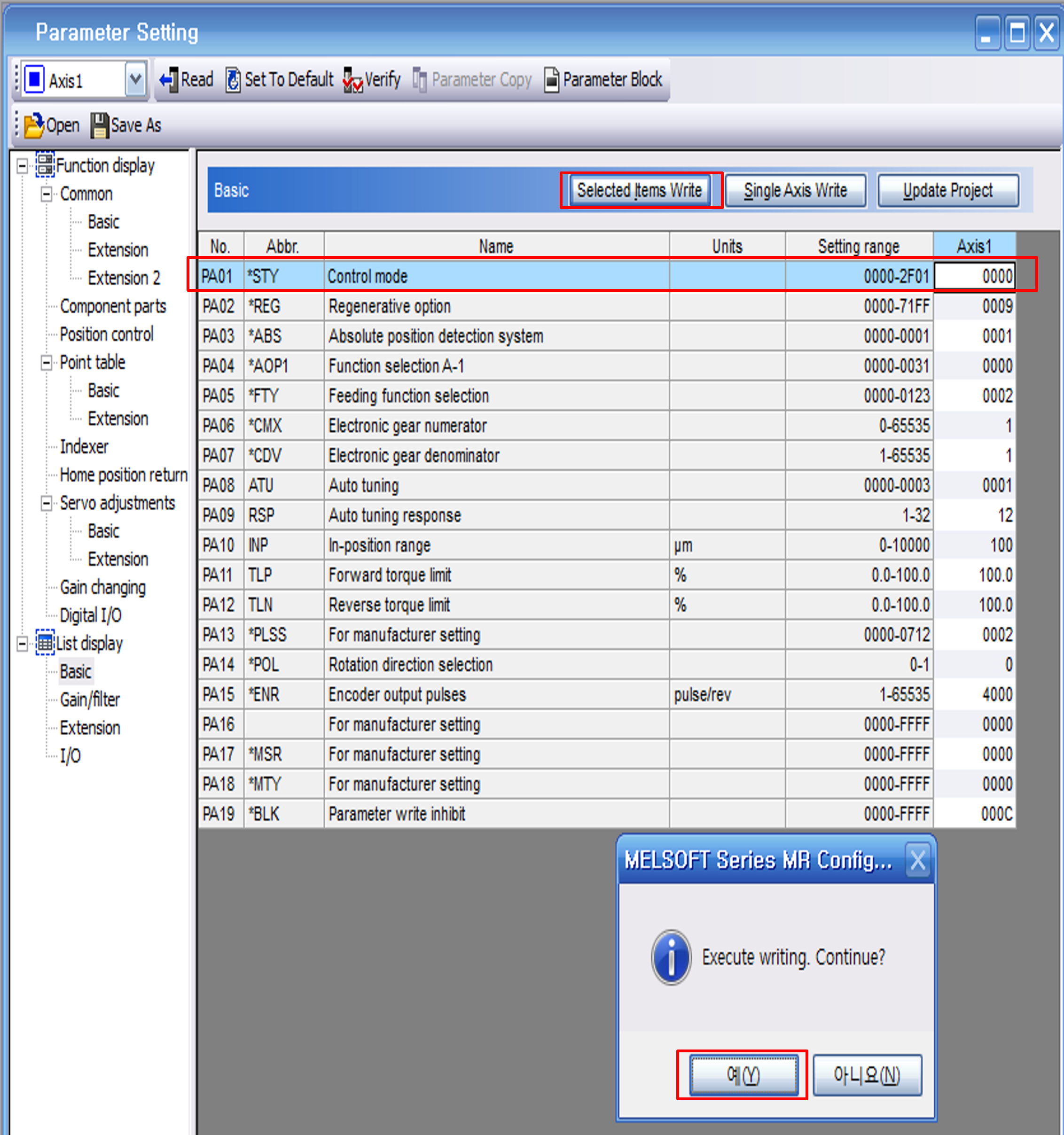Click the PA19 Axis1 value 000C

974,814
